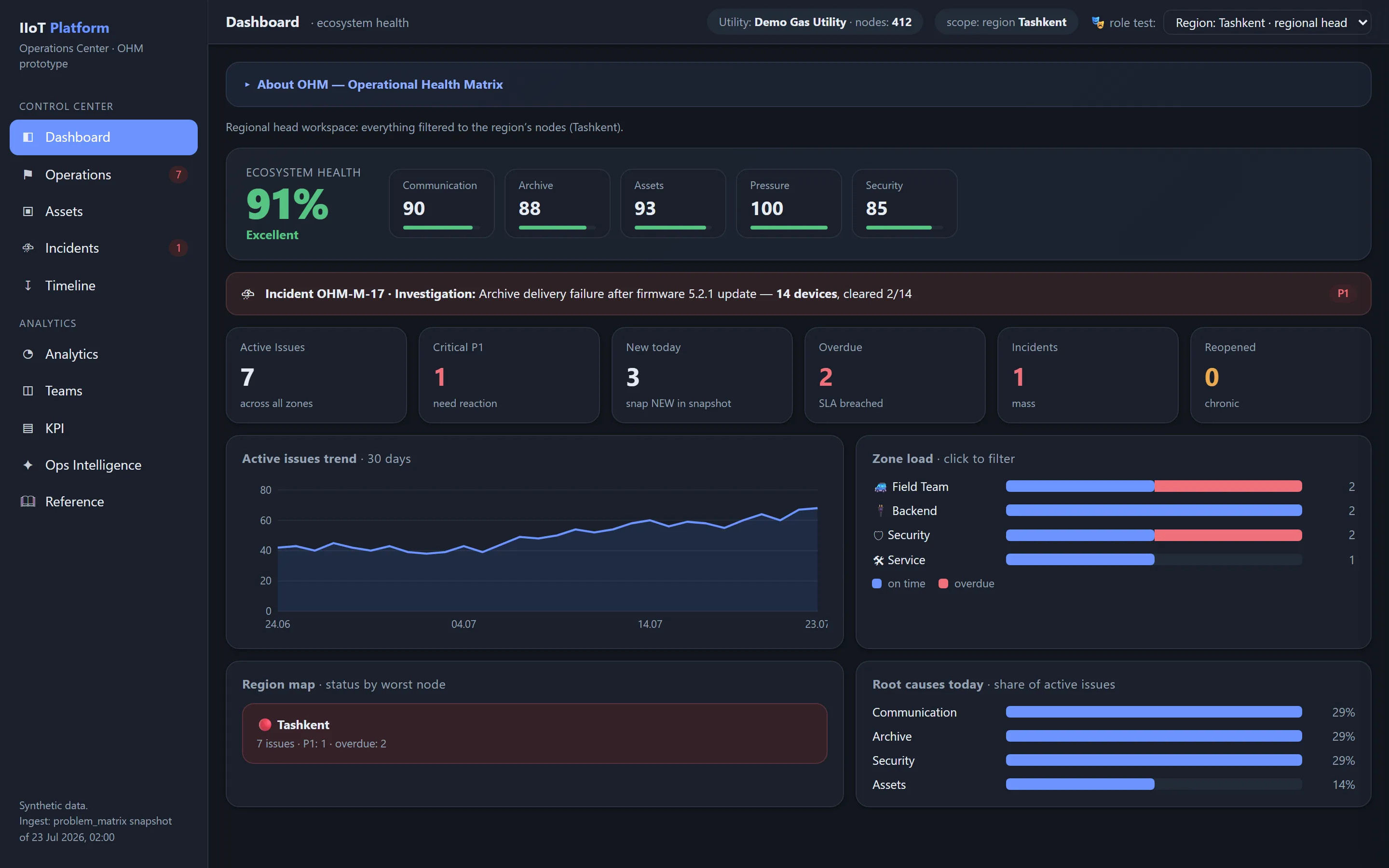Click the Teams sidebar icon
The image size is (1389, 868).
tap(27, 391)
